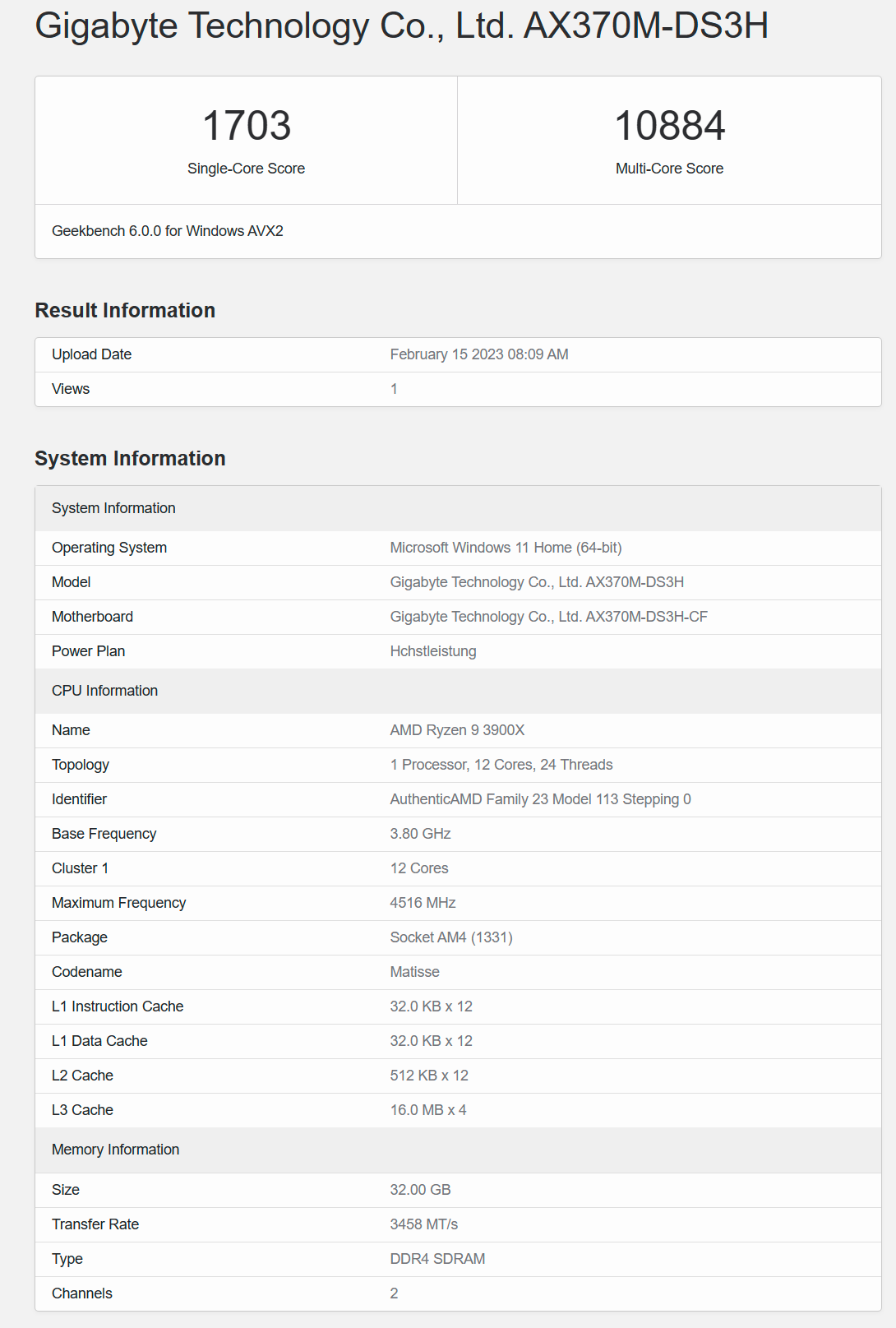Select the Power Plan value Hchstleistung

[433, 651]
